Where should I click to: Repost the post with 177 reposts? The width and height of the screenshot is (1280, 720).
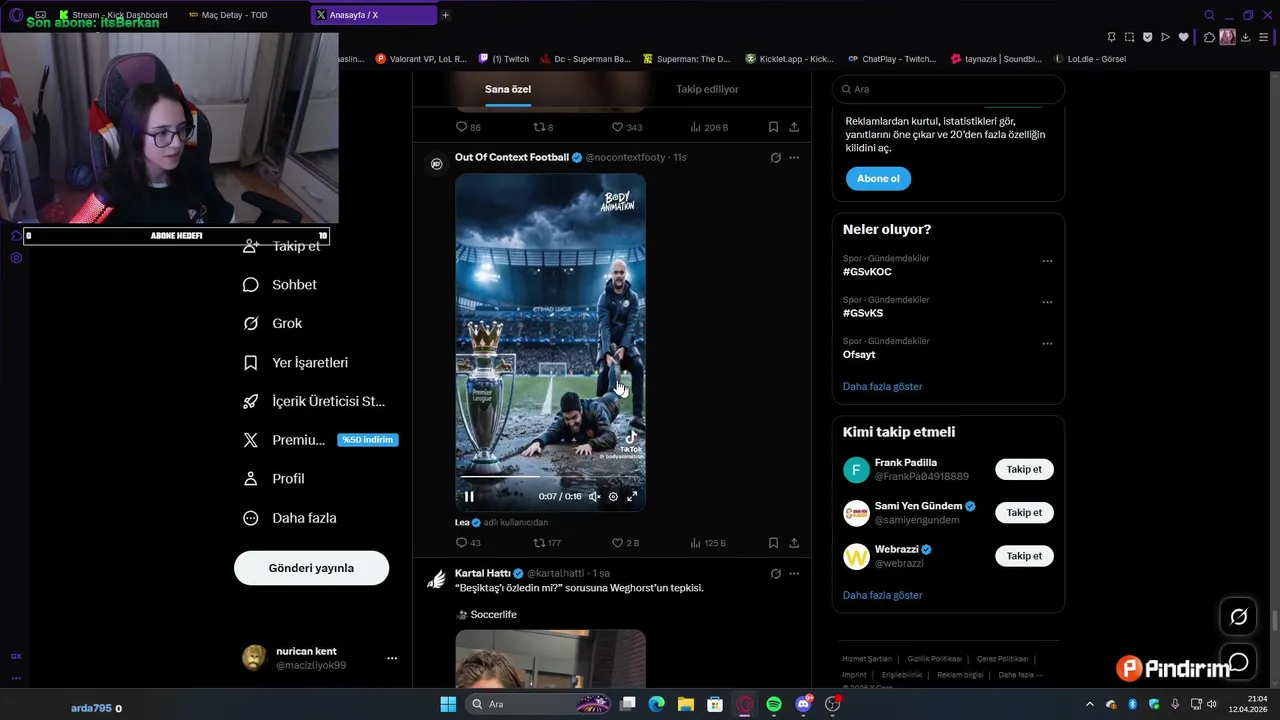(547, 543)
